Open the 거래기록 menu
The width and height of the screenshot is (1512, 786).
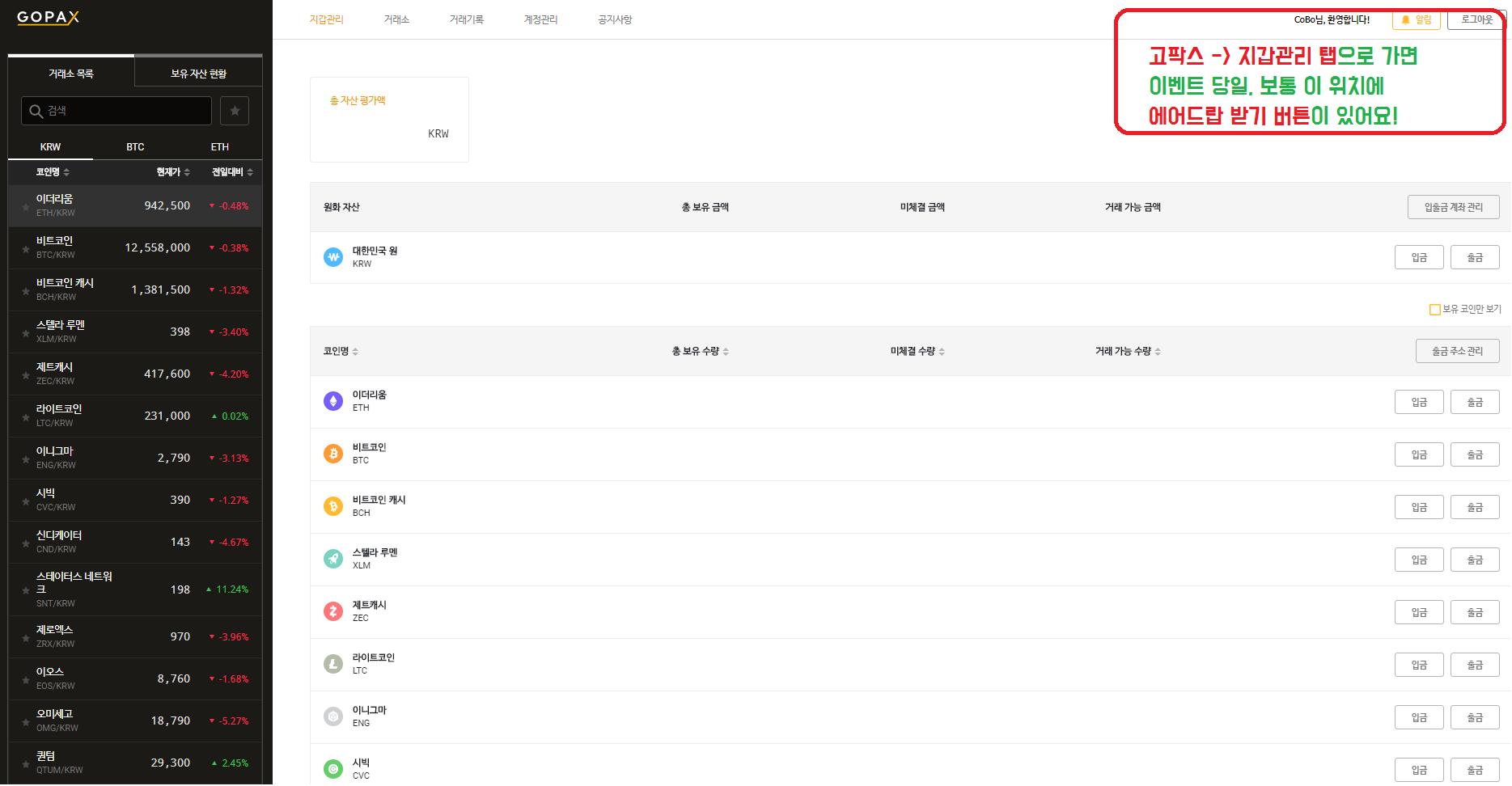(x=467, y=19)
